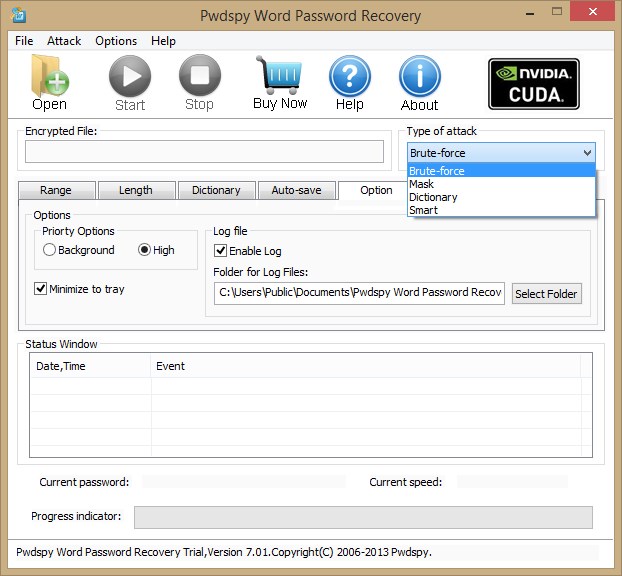This screenshot has width=622, height=576.
Task: Click the Current speed value field
Action: click(x=512, y=482)
